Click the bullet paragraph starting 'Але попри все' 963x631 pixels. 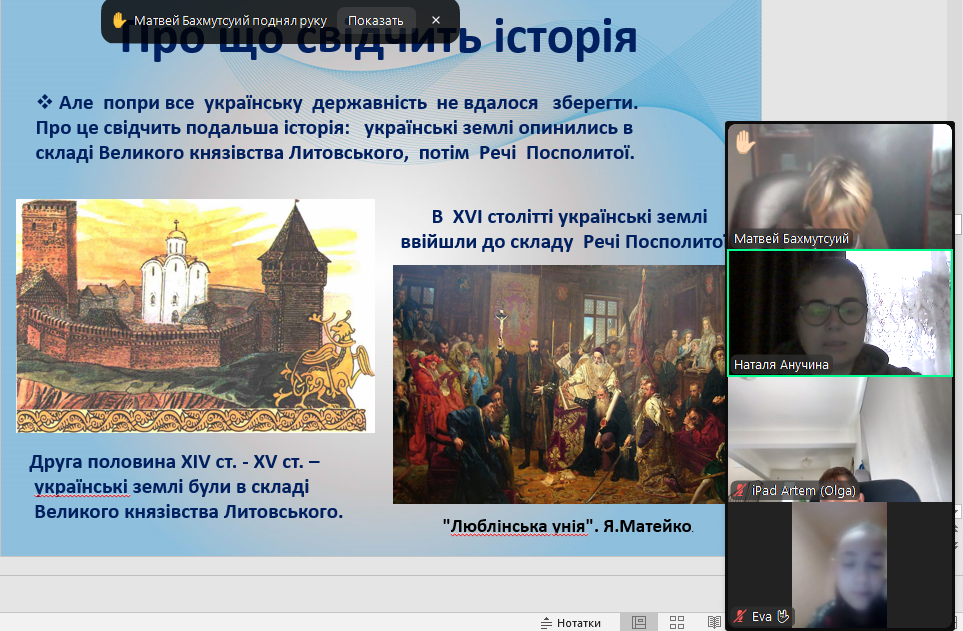(x=337, y=128)
